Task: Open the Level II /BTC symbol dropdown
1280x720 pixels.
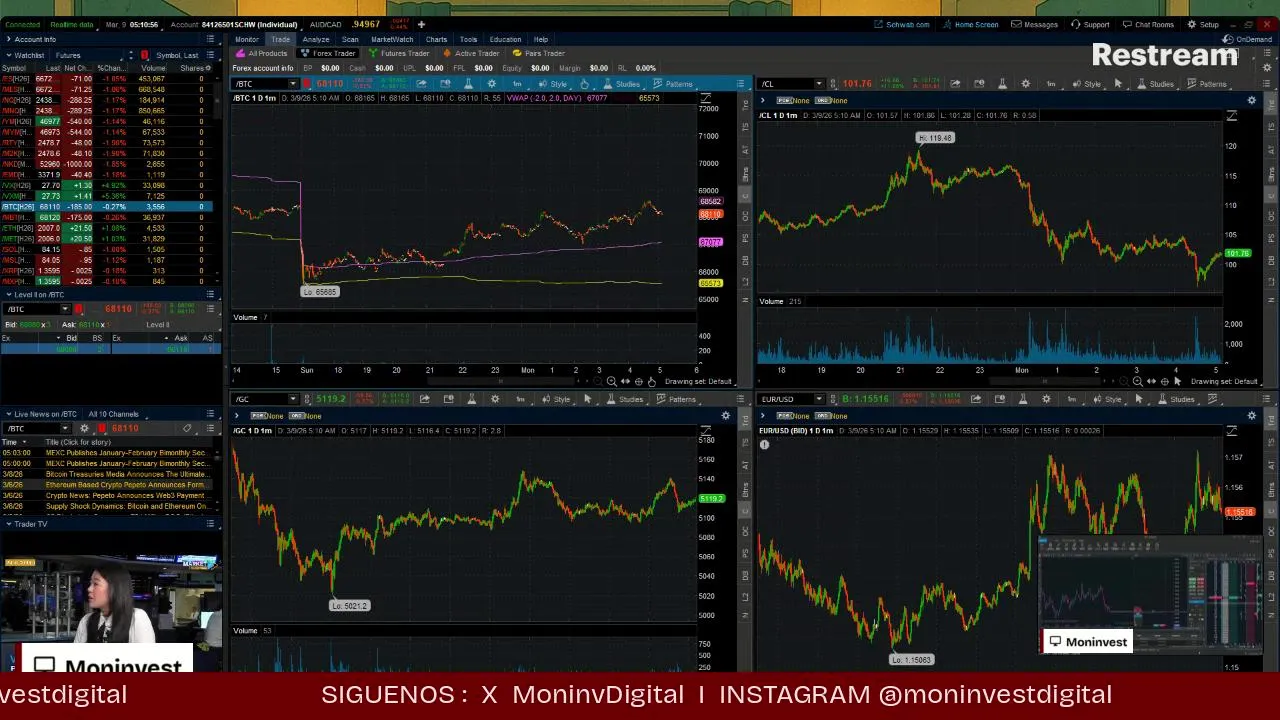Action: (x=65, y=309)
